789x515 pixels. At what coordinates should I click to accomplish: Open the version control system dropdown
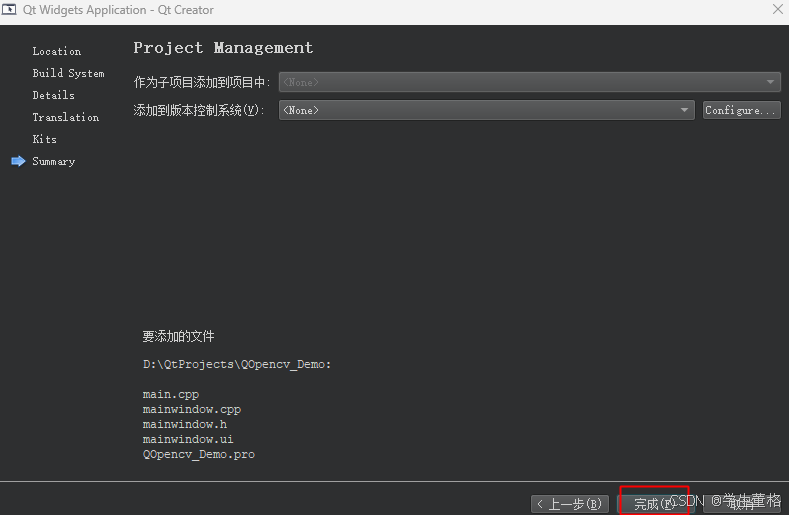pos(487,110)
